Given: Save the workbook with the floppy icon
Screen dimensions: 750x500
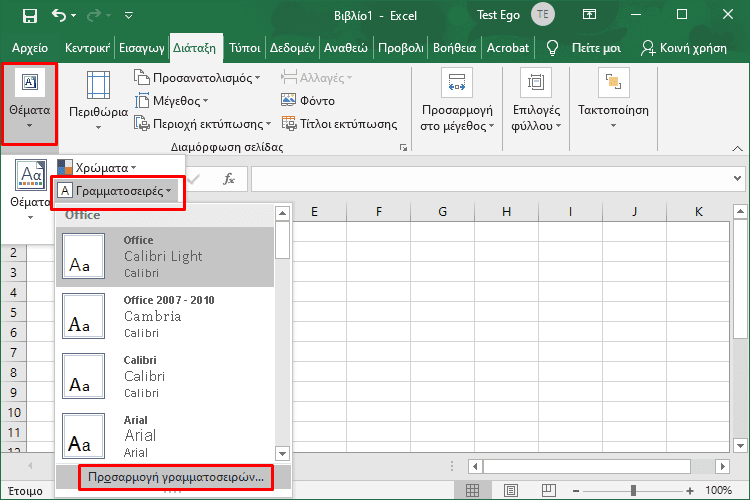Looking at the screenshot, I should (x=30, y=16).
